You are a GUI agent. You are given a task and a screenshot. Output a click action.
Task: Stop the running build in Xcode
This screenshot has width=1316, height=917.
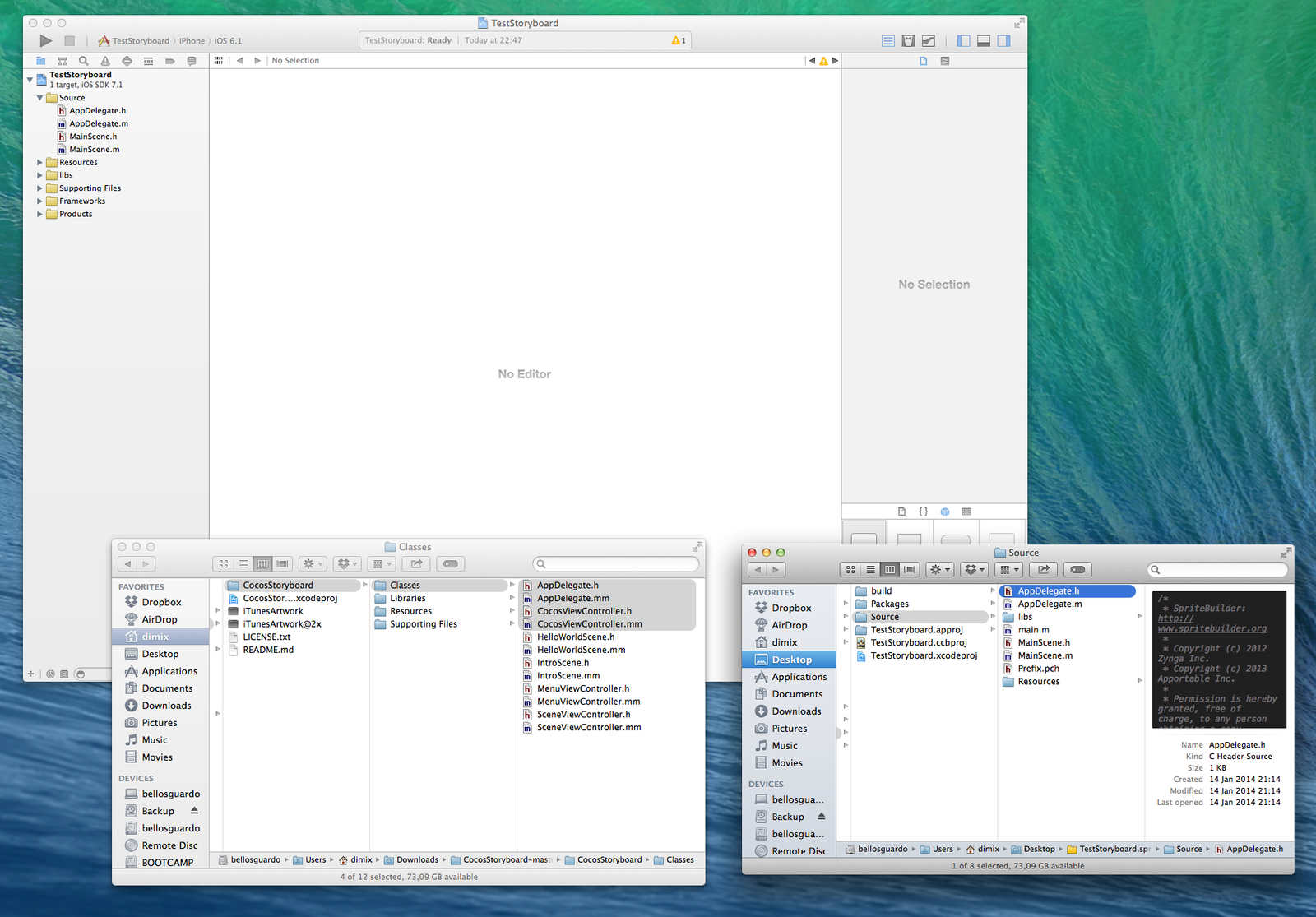pos(70,40)
